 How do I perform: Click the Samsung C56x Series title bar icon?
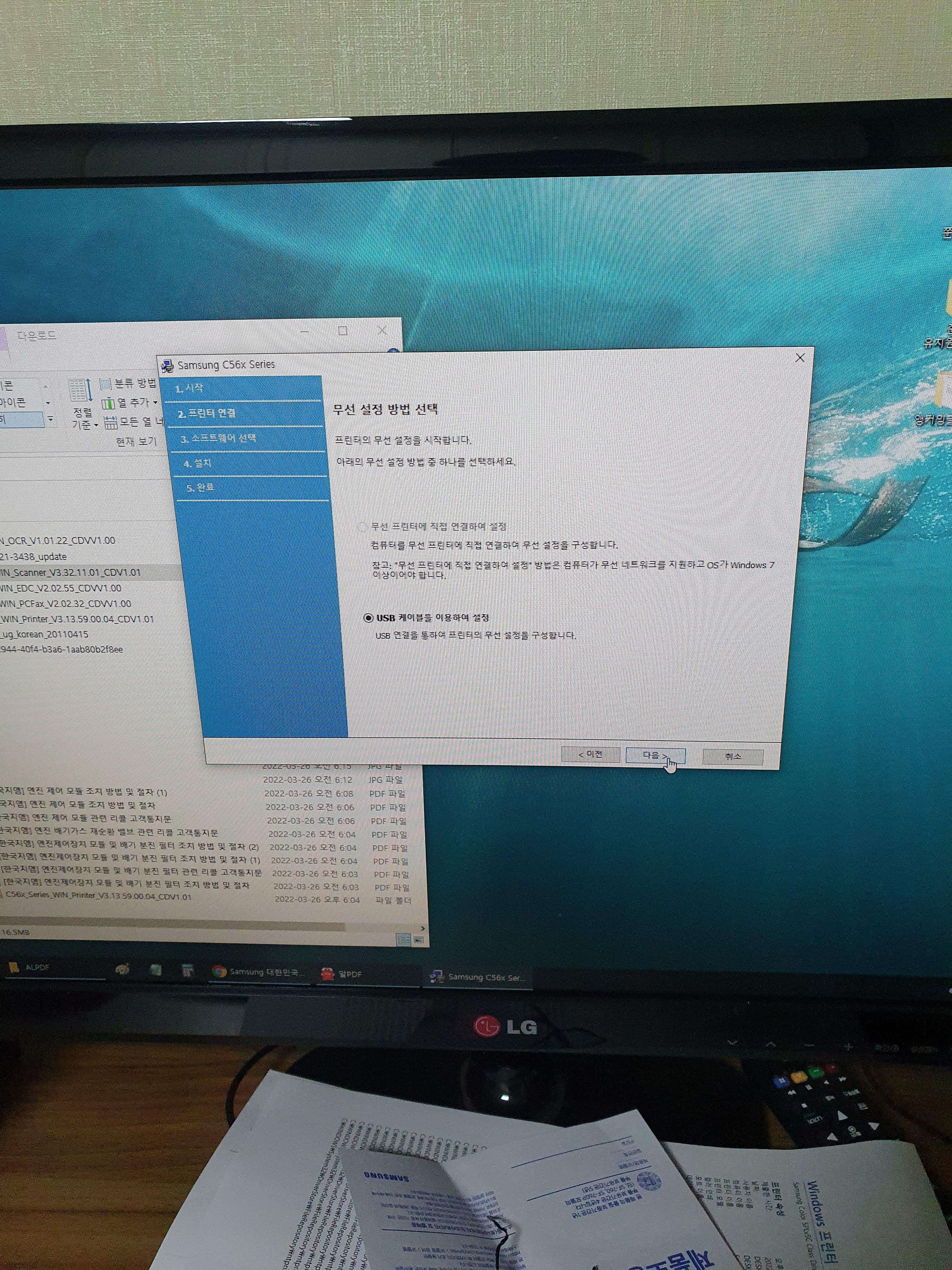[x=167, y=366]
